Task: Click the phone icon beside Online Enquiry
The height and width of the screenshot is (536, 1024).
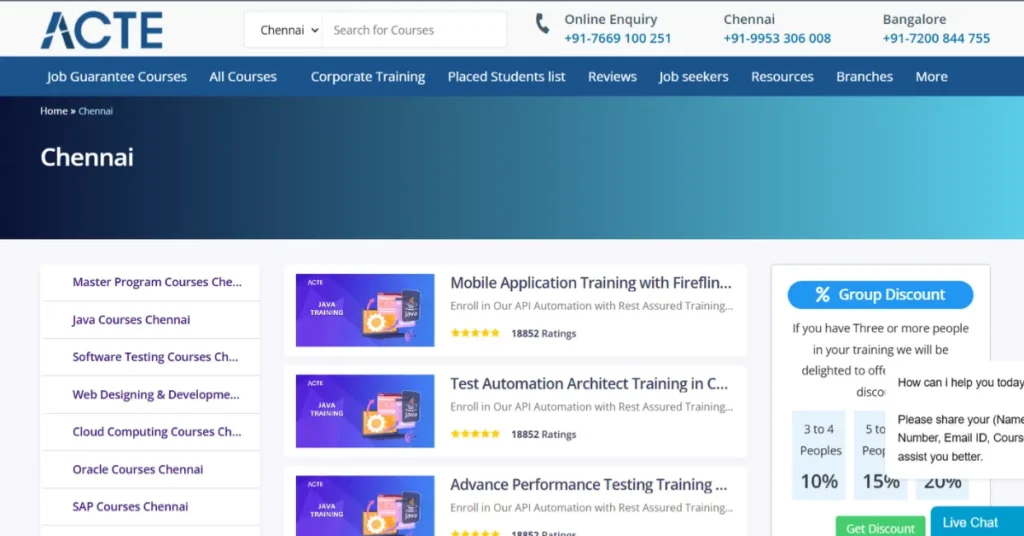Action: pos(542,24)
